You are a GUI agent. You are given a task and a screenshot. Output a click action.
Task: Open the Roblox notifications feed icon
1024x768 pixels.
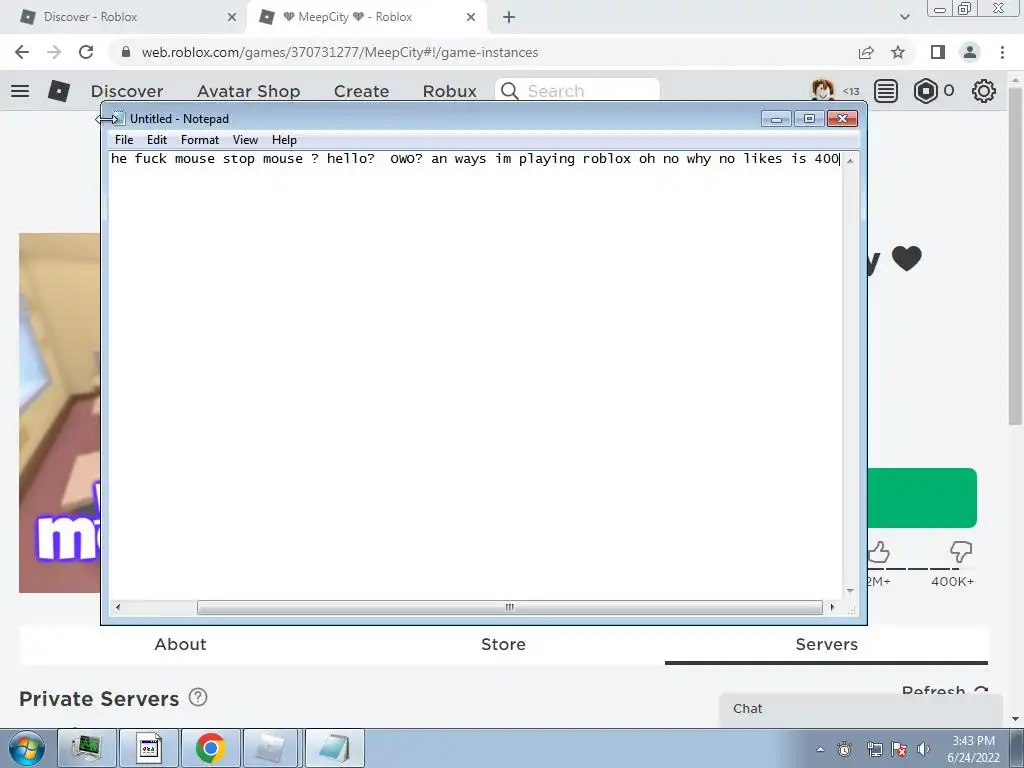[x=886, y=91]
